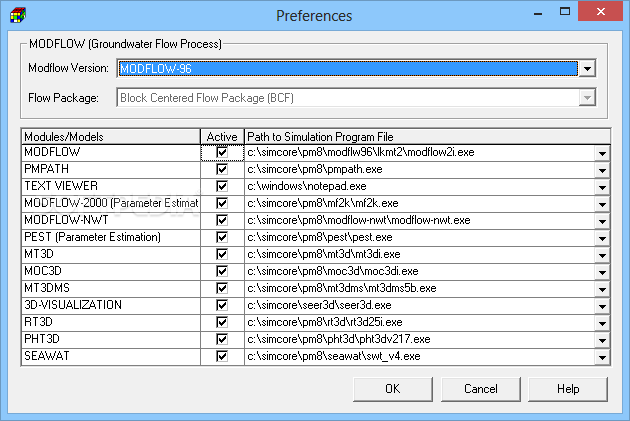Disable the MT3D Active checkbox

222,254
